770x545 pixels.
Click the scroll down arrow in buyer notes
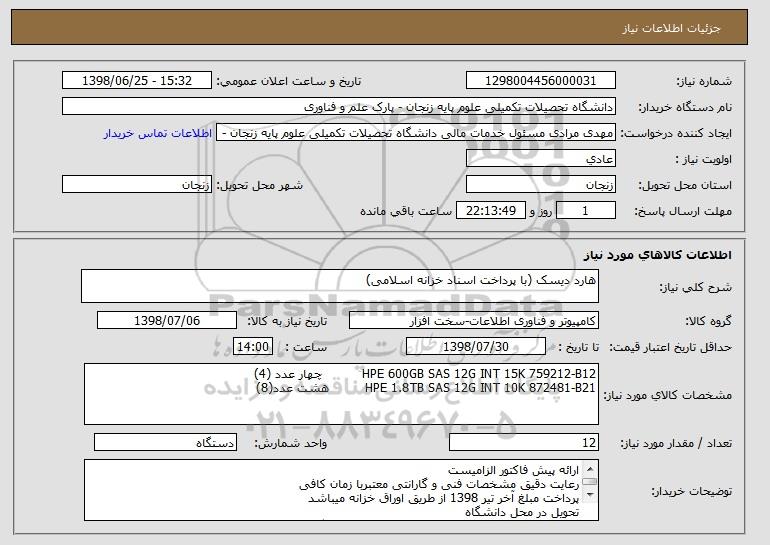click(x=590, y=495)
